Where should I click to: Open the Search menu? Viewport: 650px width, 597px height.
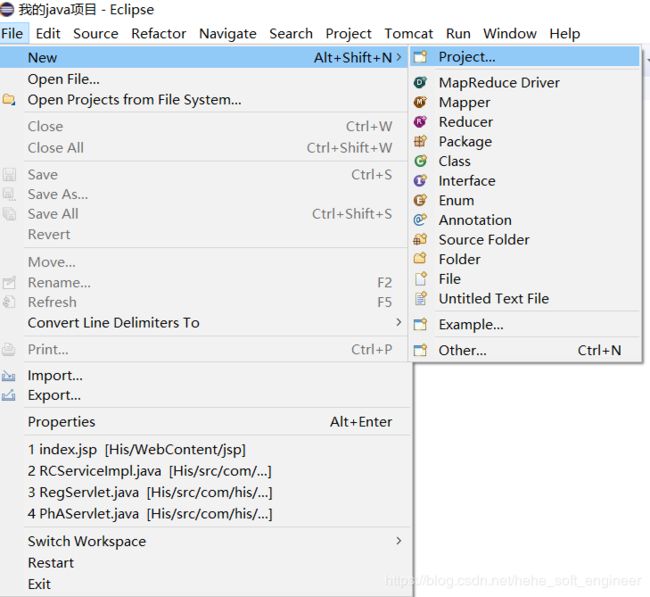(291, 33)
